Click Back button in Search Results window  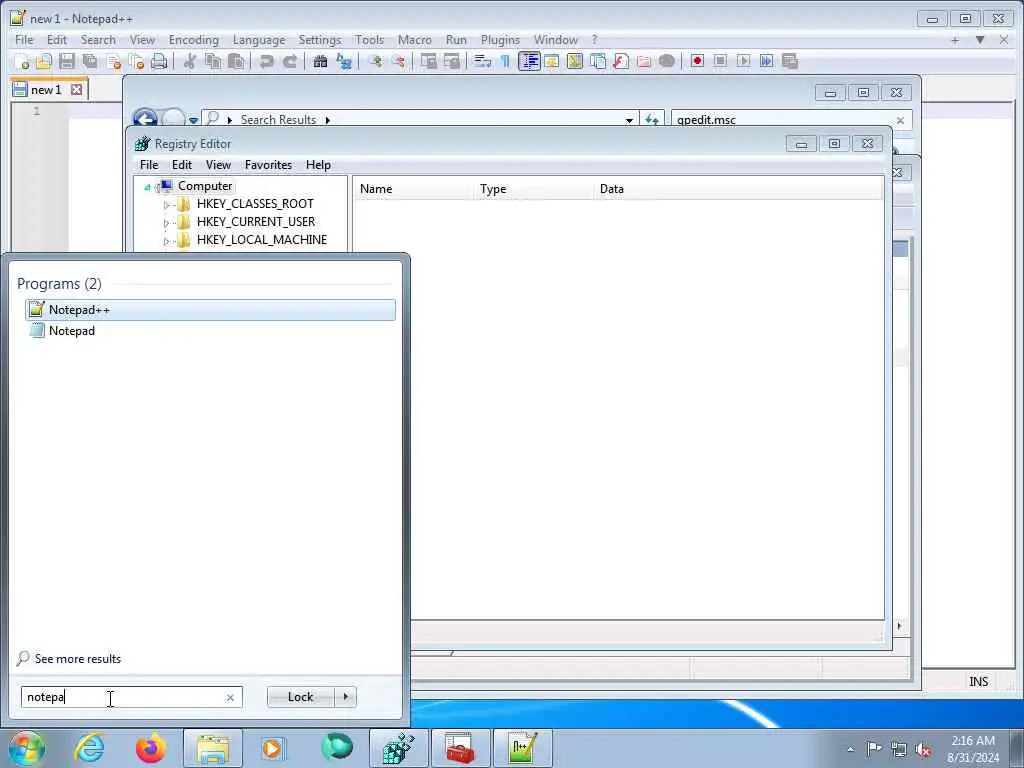145,118
